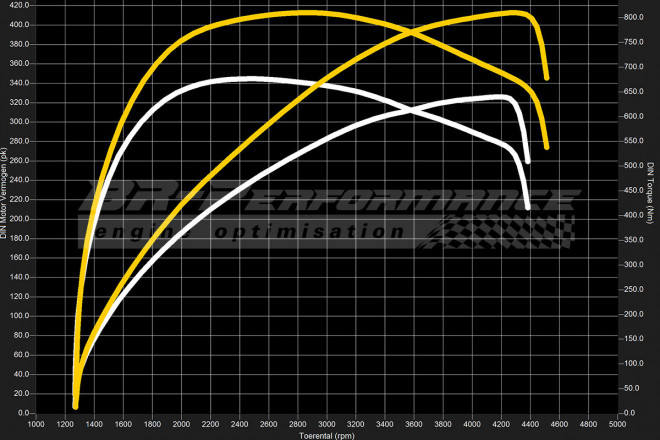This screenshot has width=660, height=440.
Task: Click the 800 label on torque axis
Action: click(631, 17)
